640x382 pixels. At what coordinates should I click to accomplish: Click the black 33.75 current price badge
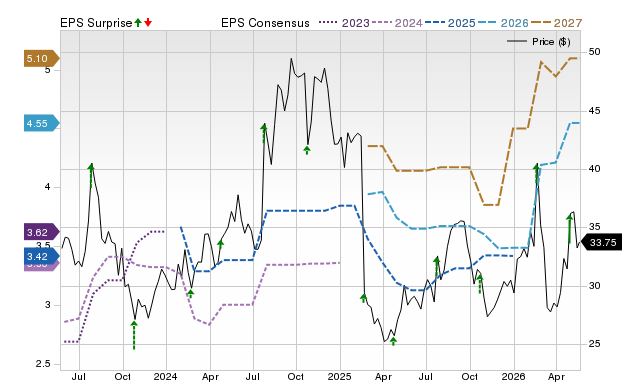(601, 242)
